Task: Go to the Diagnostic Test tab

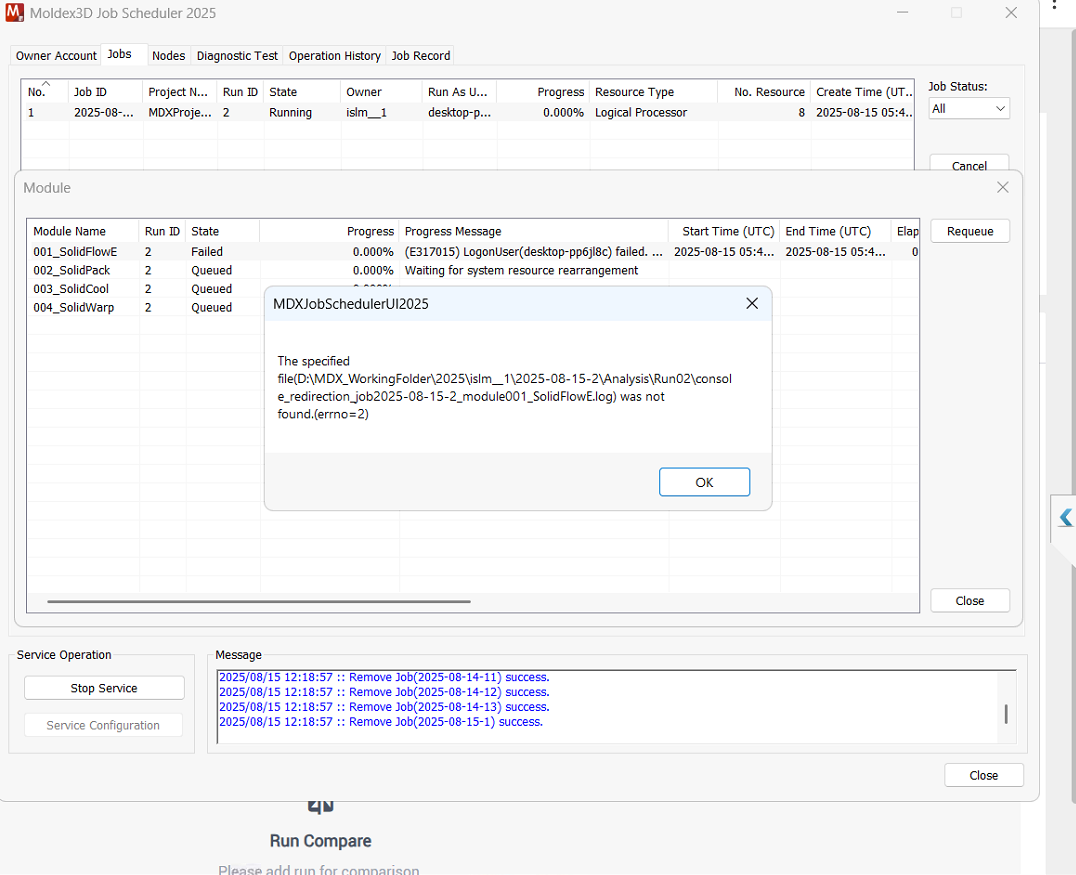Action: 237,56
